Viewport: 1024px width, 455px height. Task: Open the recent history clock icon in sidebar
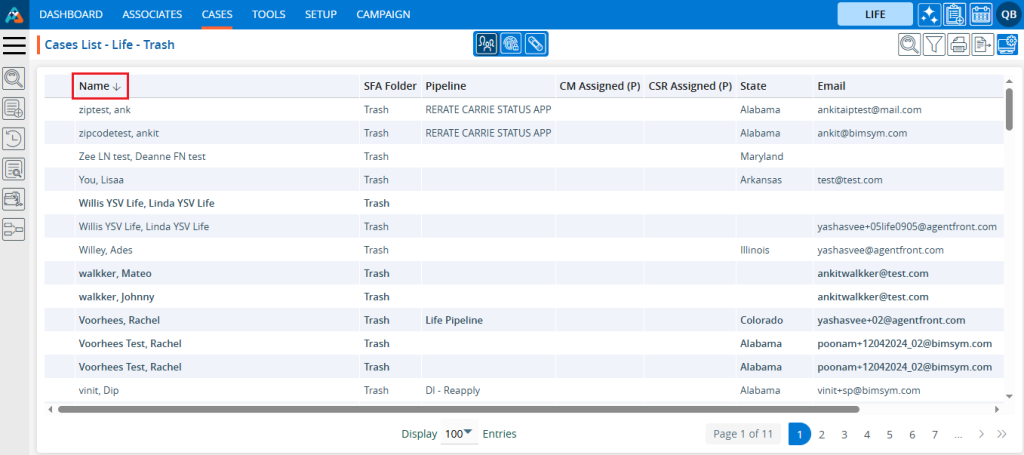[x=14, y=139]
